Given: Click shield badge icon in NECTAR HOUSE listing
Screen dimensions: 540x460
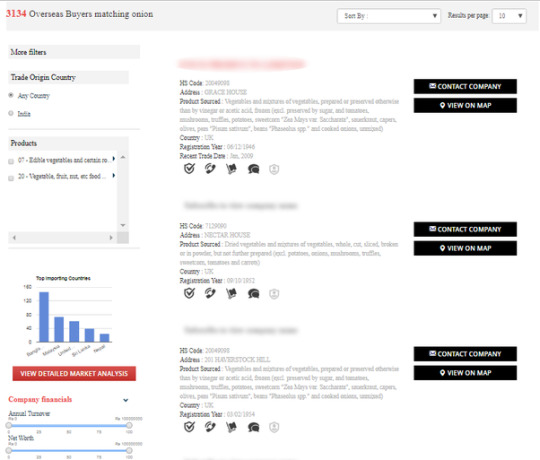Looking at the screenshot, I should coord(274,294).
